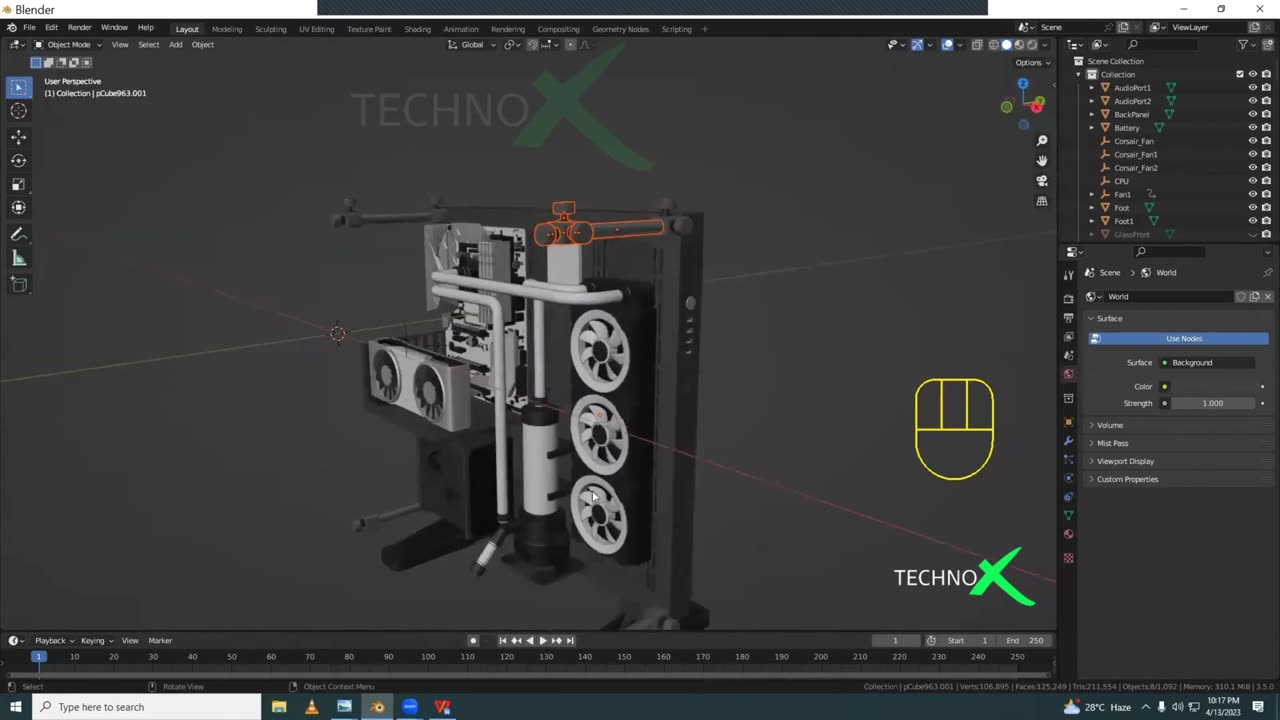Viewport: 1280px width, 720px height.
Task: Open the Texture properties tab
Action: 1068,557
